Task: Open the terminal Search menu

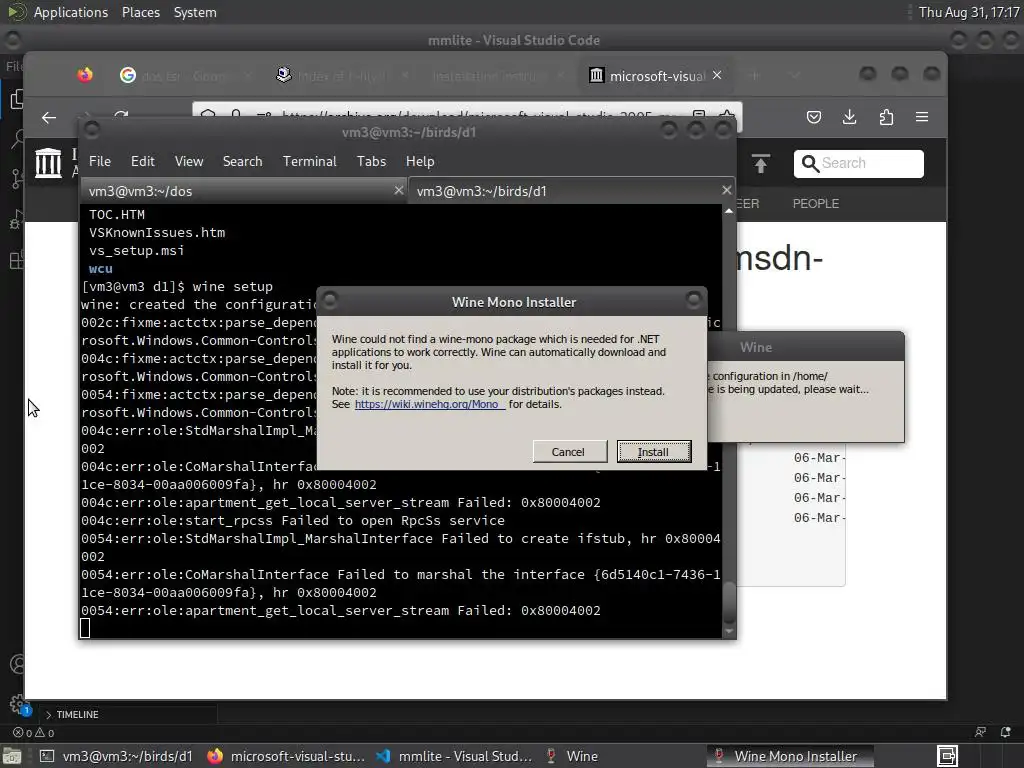Action: (x=242, y=161)
